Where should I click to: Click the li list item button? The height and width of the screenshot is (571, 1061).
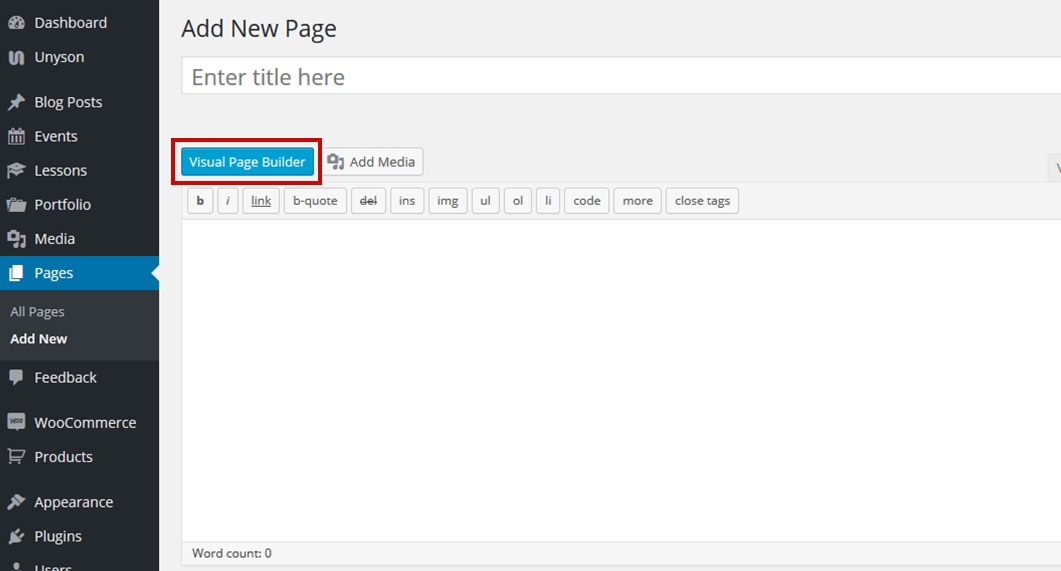pos(548,201)
